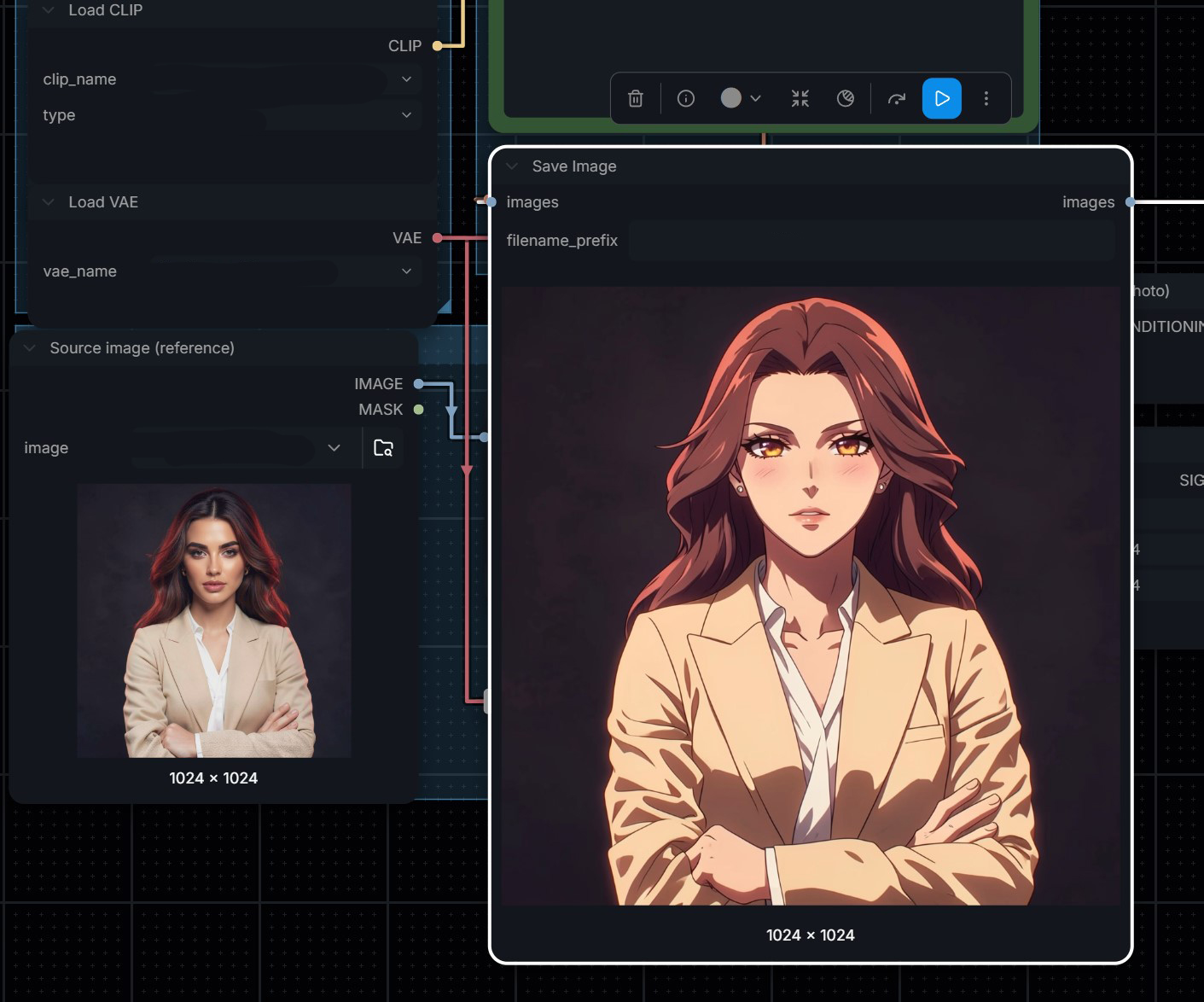Open node color picker circle

(x=731, y=98)
